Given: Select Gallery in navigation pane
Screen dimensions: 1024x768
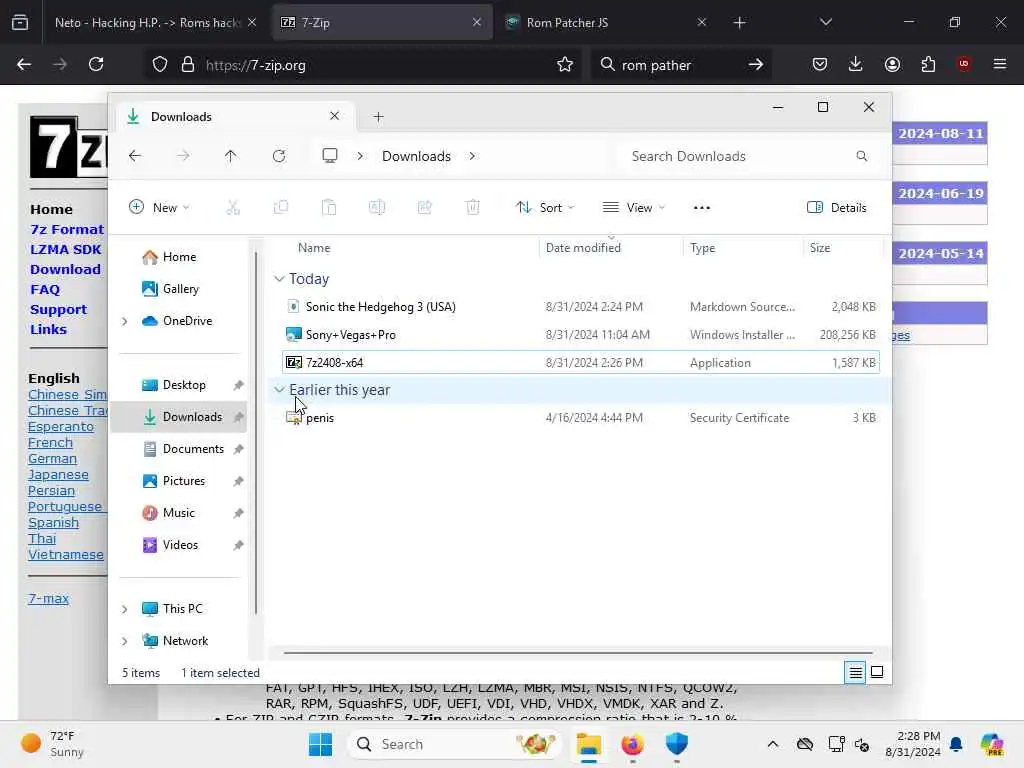Looking at the screenshot, I should click(x=180, y=289).
